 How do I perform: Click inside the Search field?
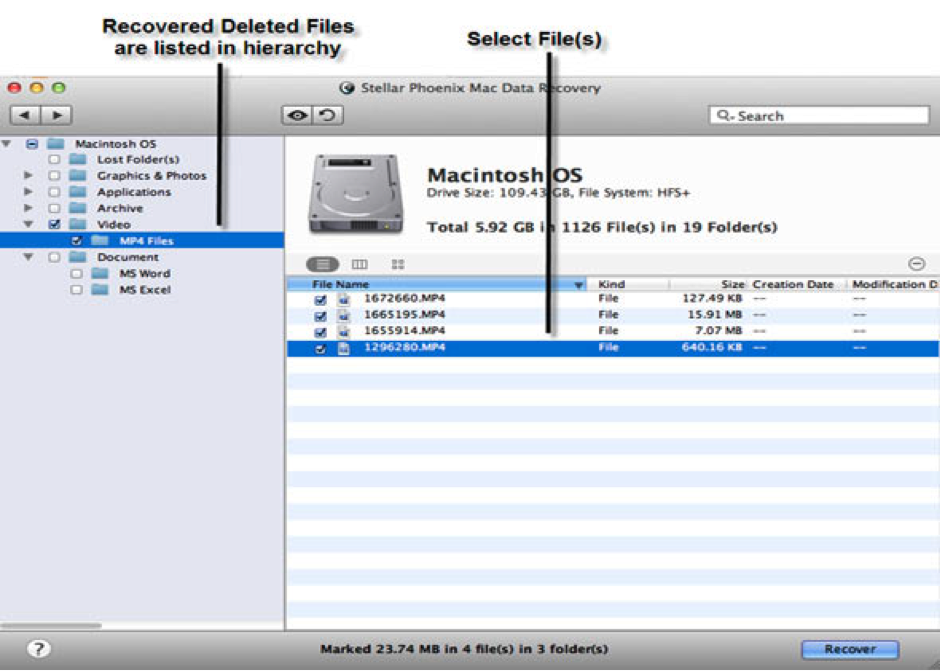[x=819, y=115]
